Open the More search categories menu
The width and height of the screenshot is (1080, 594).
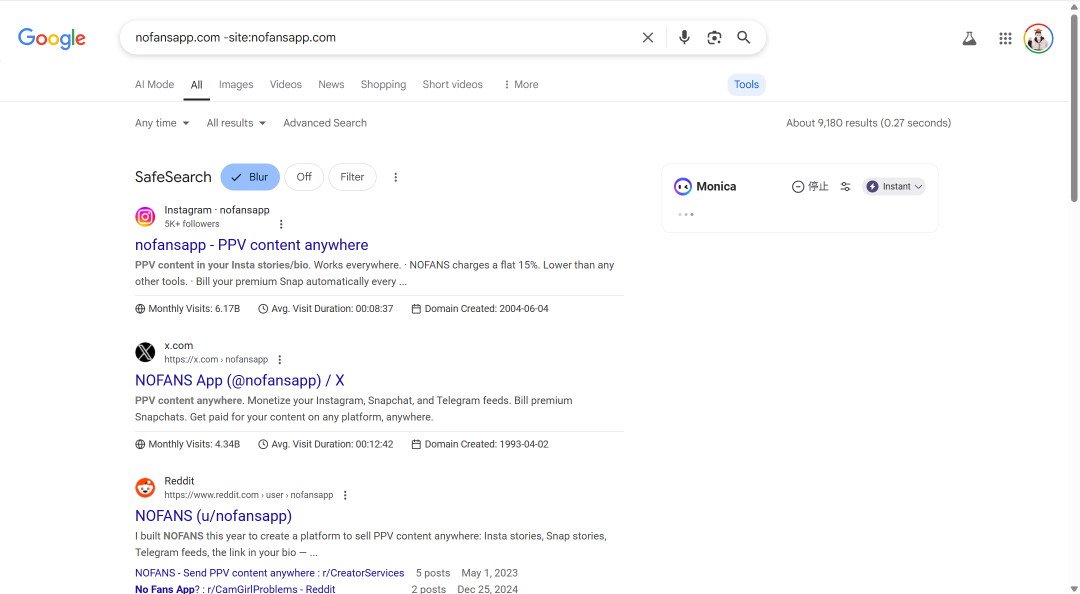coord(521,85)
